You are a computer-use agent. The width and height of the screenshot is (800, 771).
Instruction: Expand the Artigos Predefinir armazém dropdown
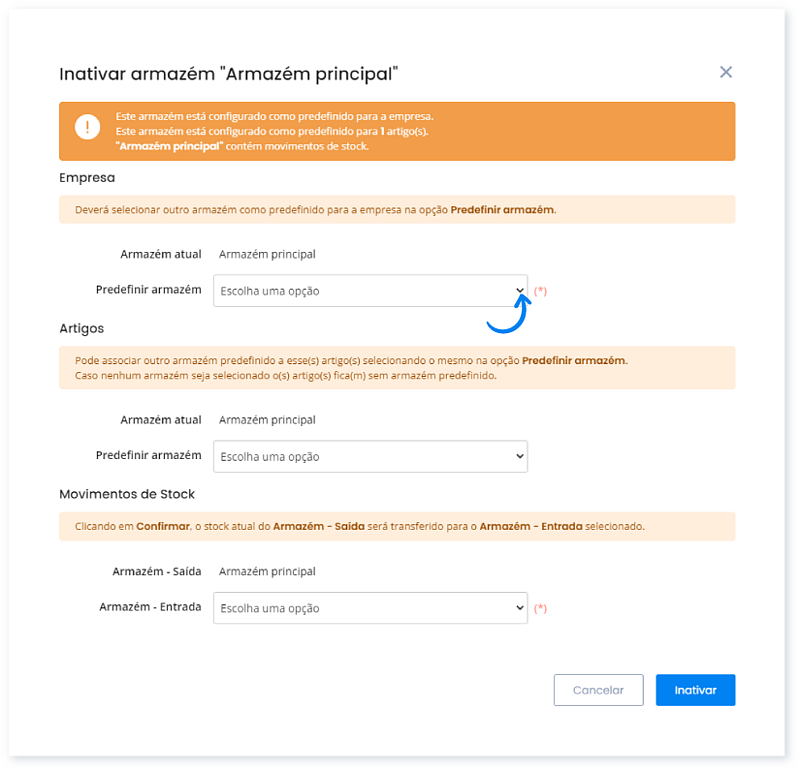click(x=370, y=457)
